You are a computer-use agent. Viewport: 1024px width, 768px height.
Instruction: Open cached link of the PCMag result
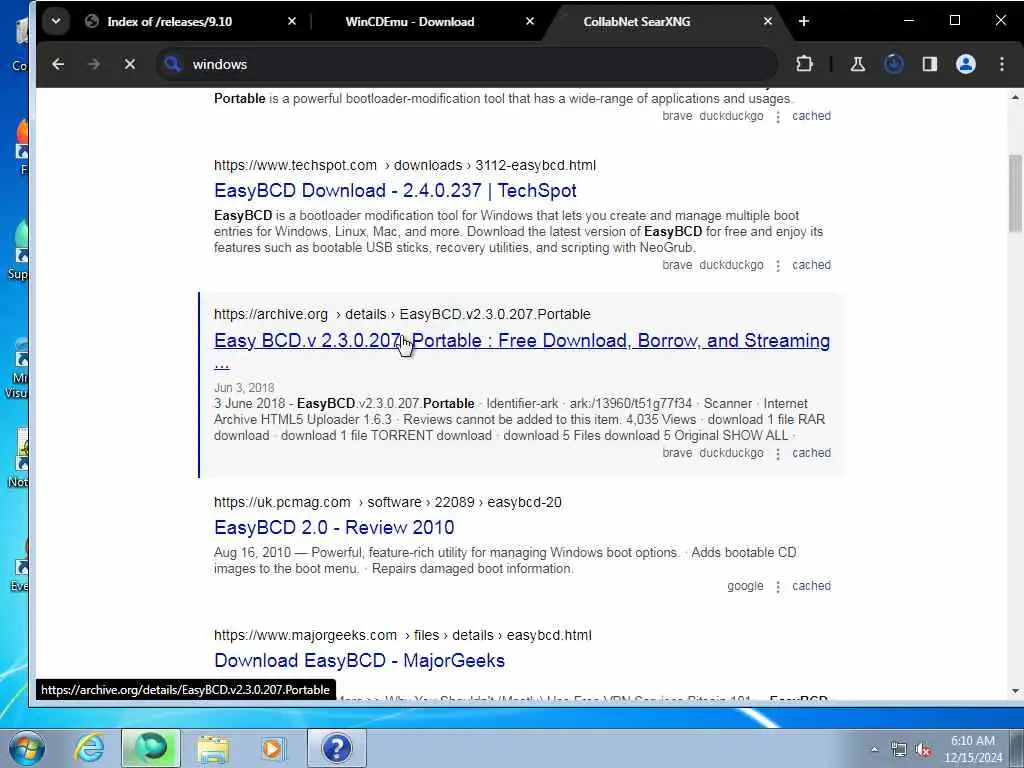click(x=811, y=586)
